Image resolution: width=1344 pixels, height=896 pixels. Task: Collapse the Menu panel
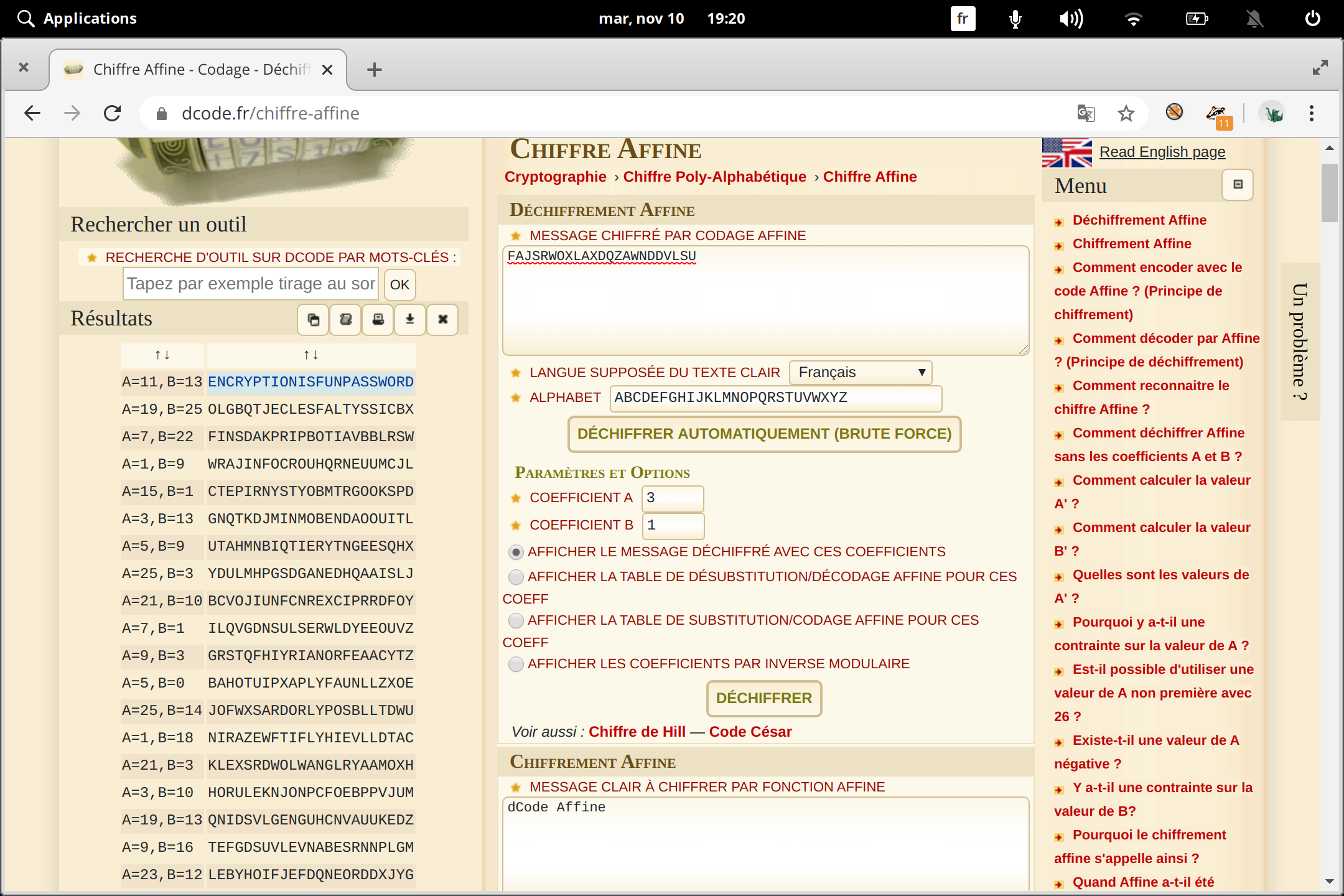tap(1237, 185)
